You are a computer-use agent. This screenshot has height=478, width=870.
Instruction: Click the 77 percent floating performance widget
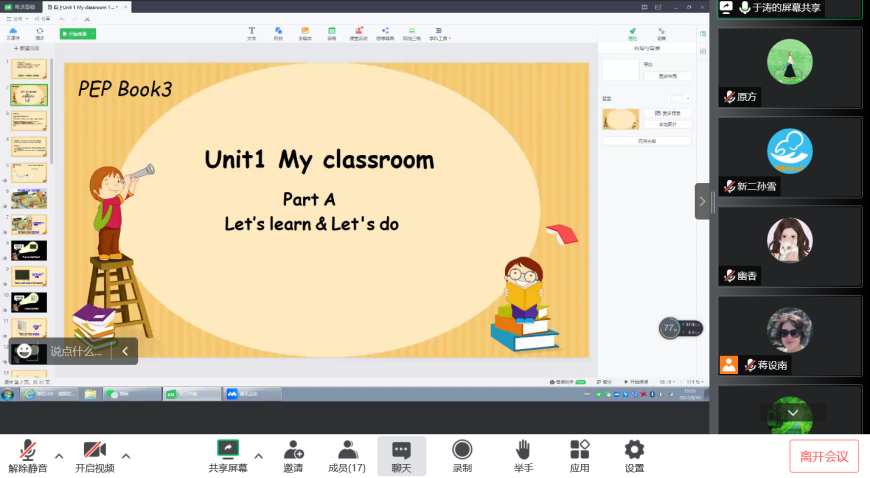(680, 328)
